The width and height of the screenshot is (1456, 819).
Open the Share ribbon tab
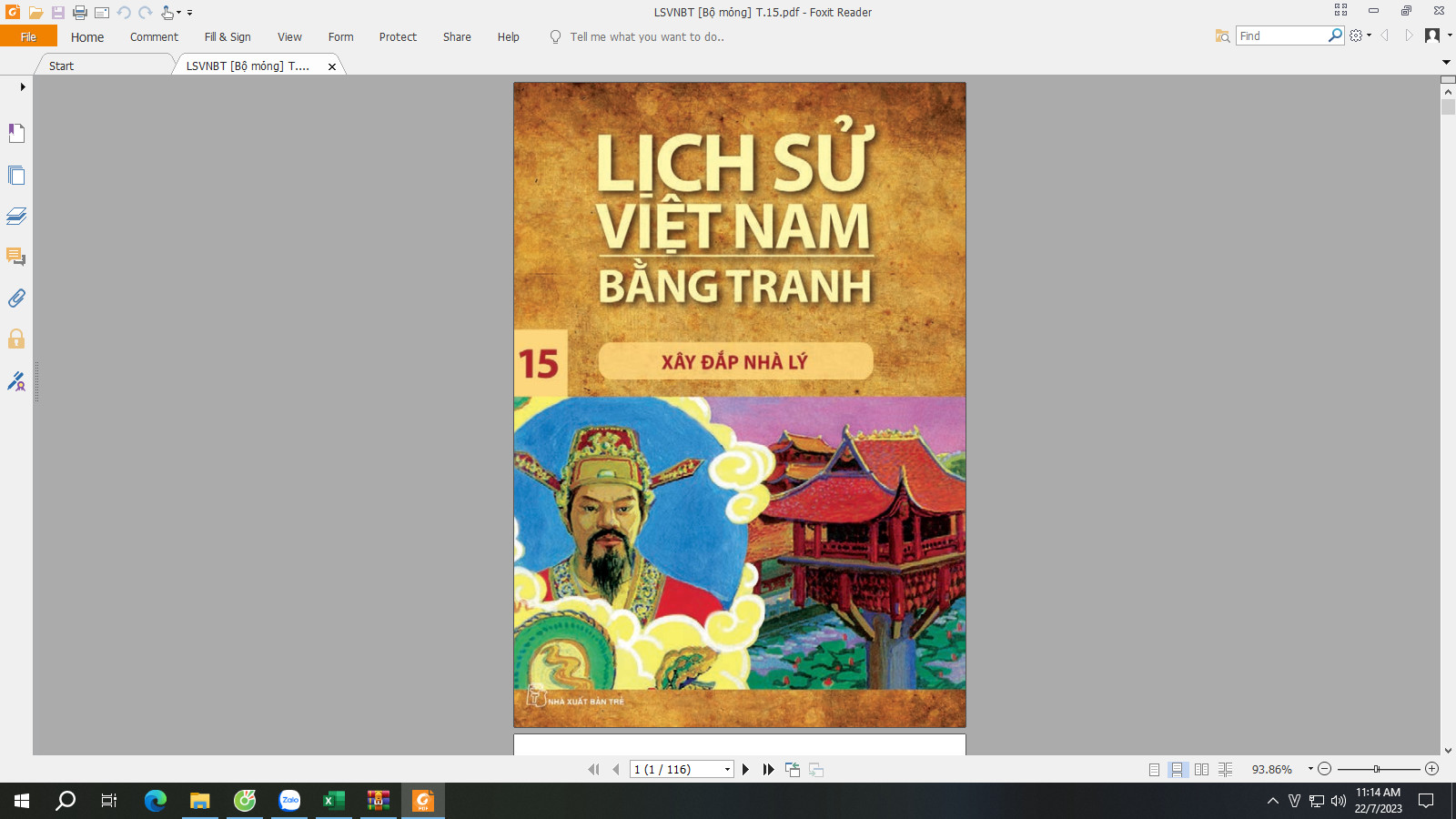[x=457, y=37]
